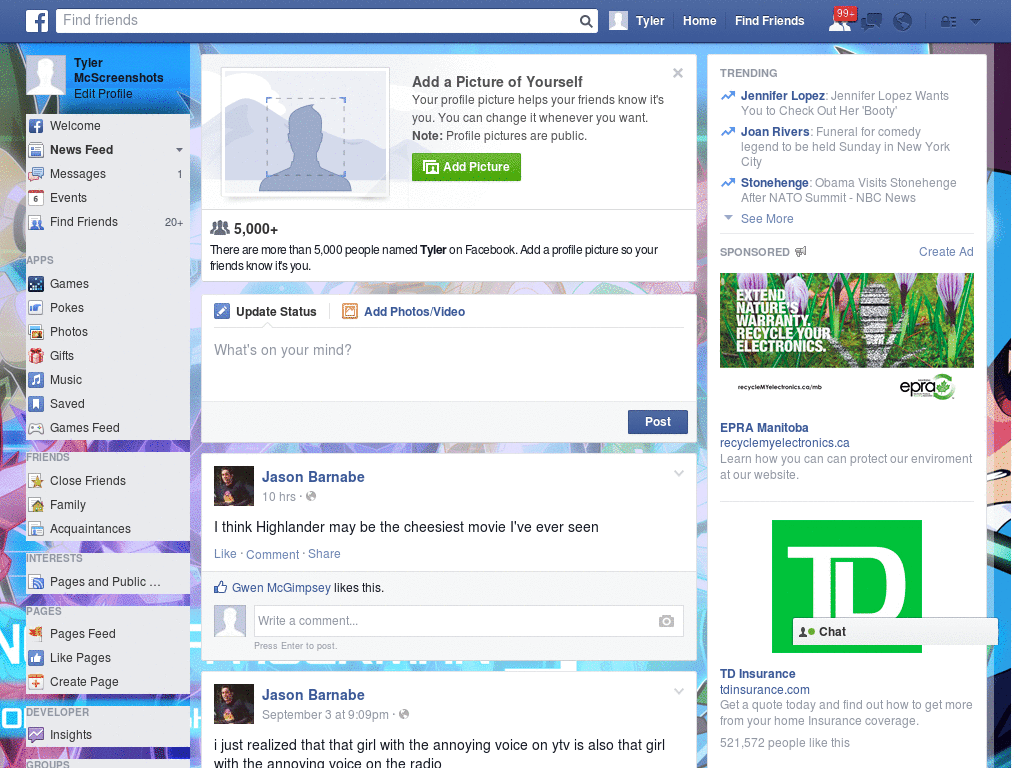Open the notifications globe icon
The height and width of the screenshot is (768, 1024).
(x=902, y=22)
